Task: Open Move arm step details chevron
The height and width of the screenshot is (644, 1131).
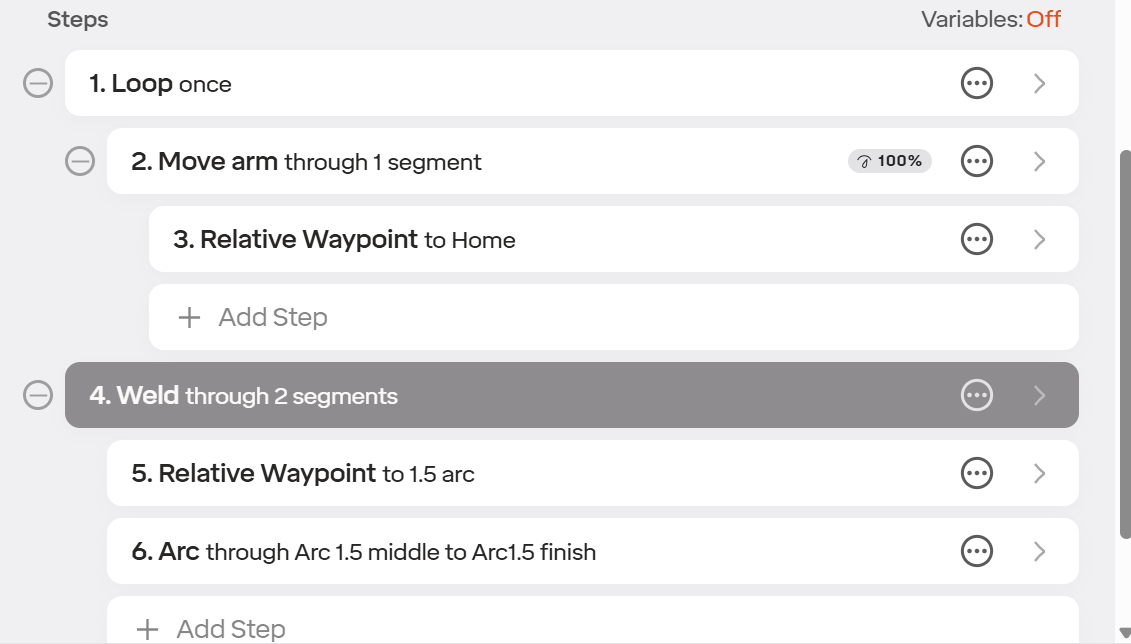Action: [1039, 161]
